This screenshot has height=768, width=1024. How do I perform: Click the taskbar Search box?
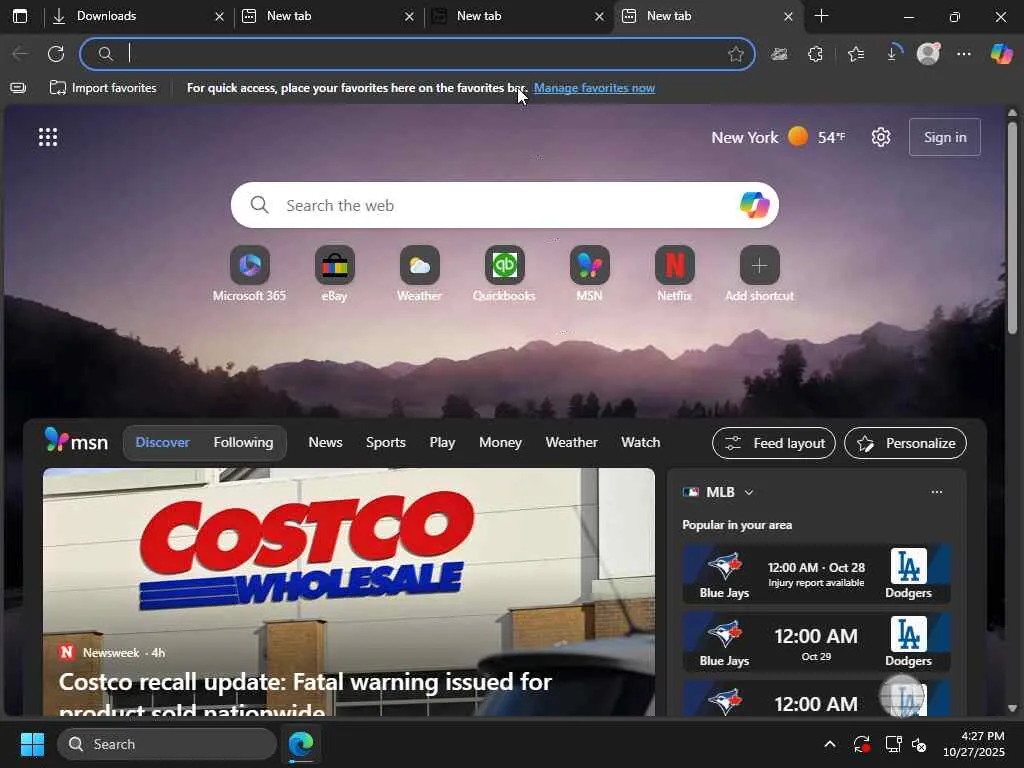coord(167,744)
